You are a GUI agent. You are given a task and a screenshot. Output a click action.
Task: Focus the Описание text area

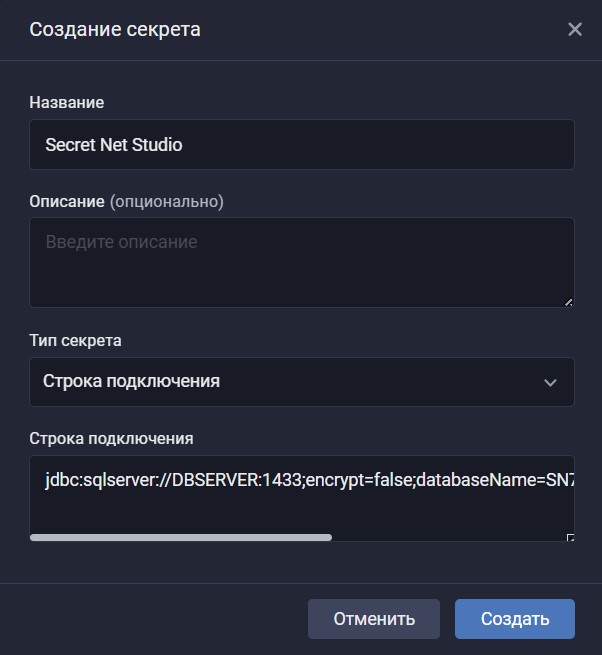coord(302,262)
